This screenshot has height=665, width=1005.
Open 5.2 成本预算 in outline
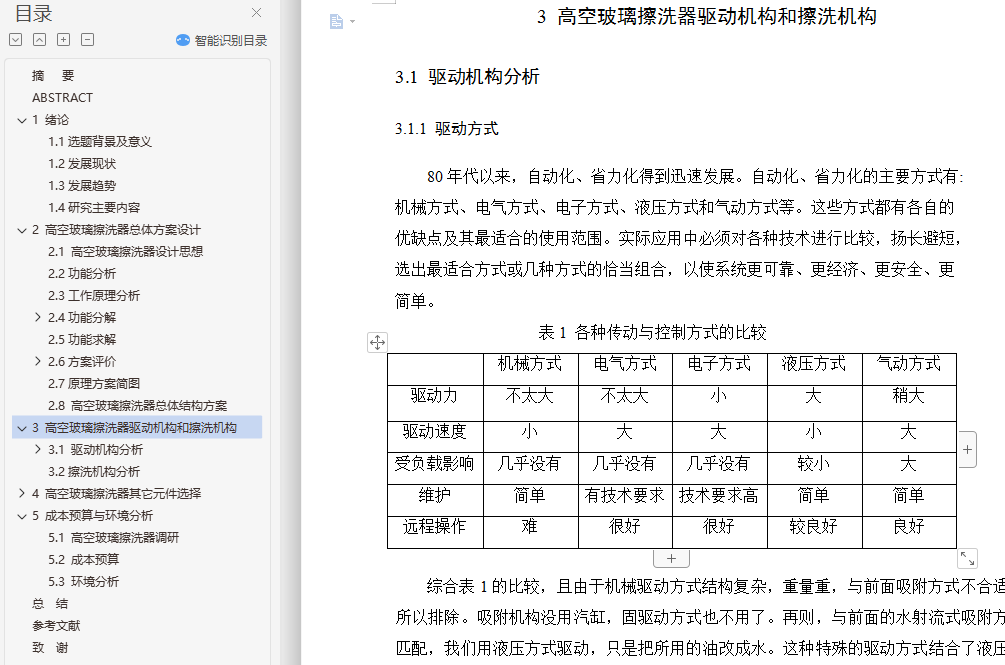tap(84, 559)
